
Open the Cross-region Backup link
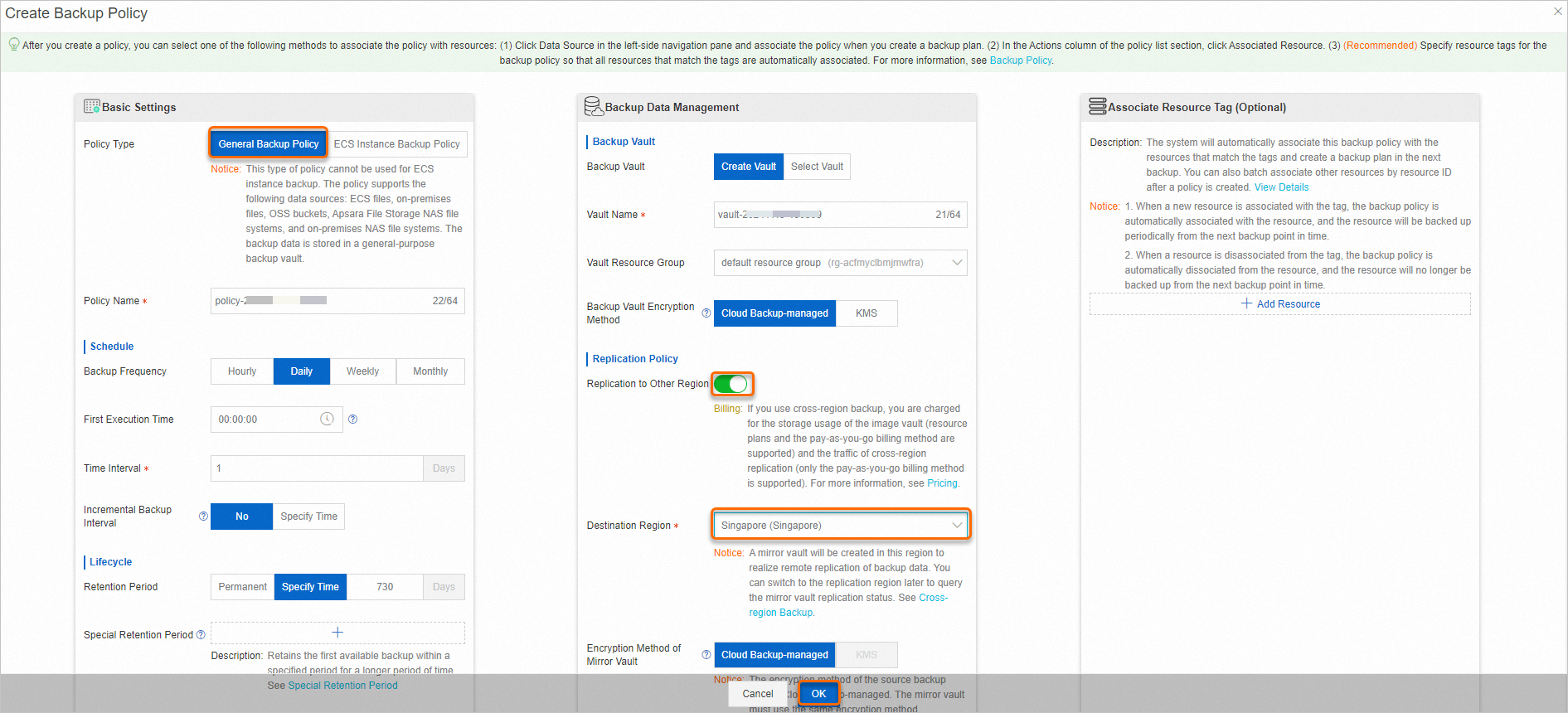point(848,605)
